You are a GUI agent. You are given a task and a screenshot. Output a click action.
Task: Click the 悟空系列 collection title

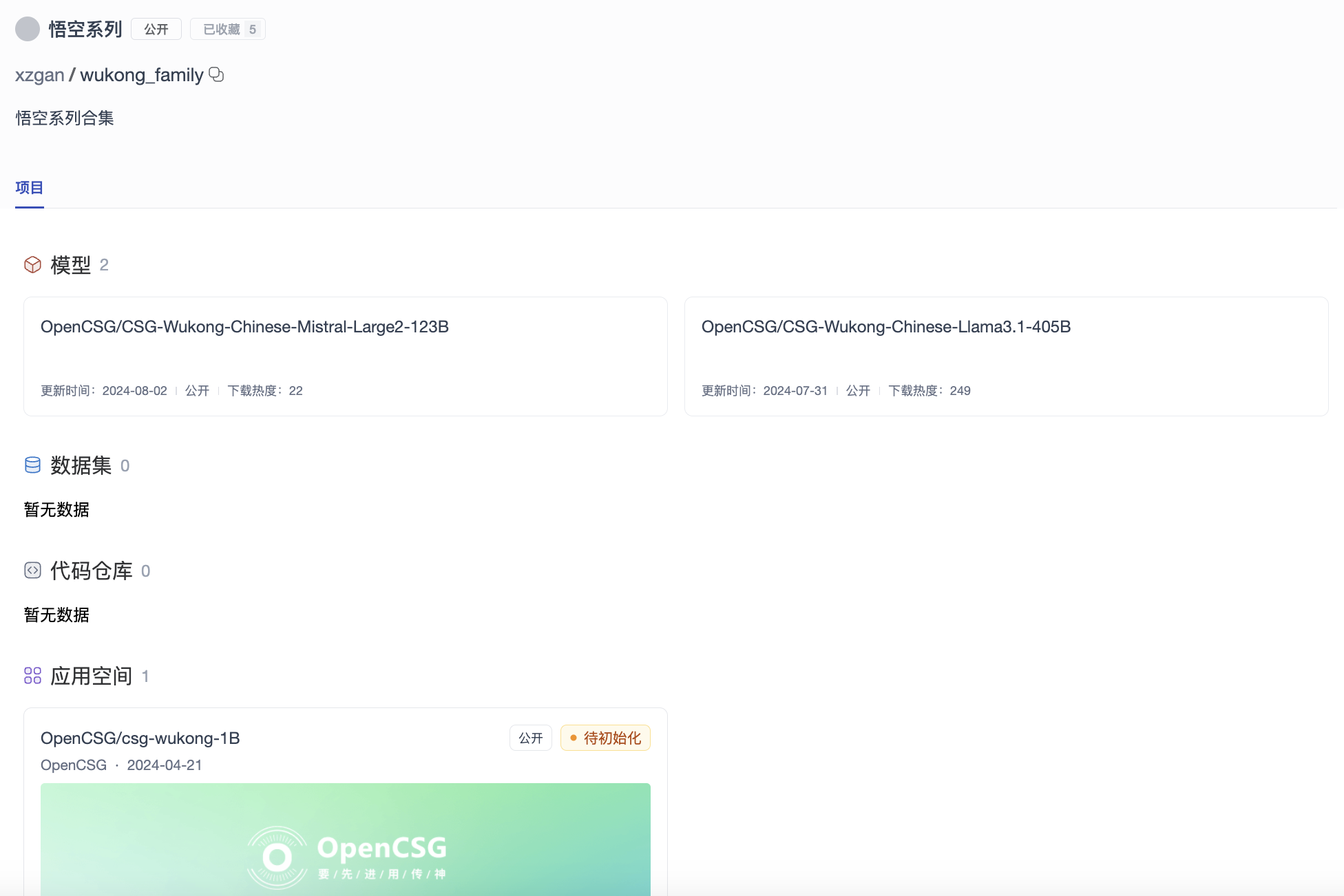click(x=85, y=29)
